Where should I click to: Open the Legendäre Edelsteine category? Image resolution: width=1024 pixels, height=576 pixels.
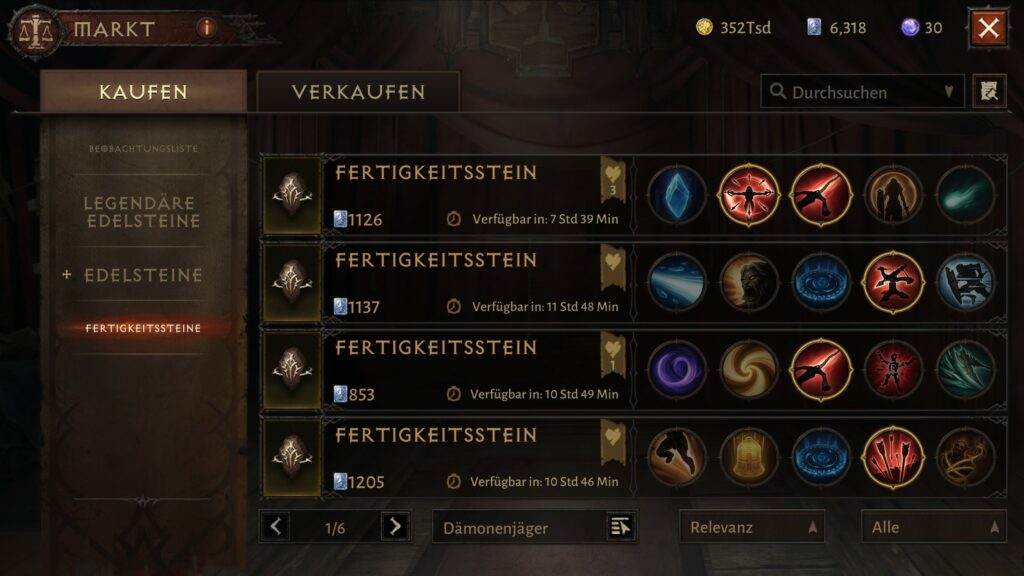coord(143,212)
